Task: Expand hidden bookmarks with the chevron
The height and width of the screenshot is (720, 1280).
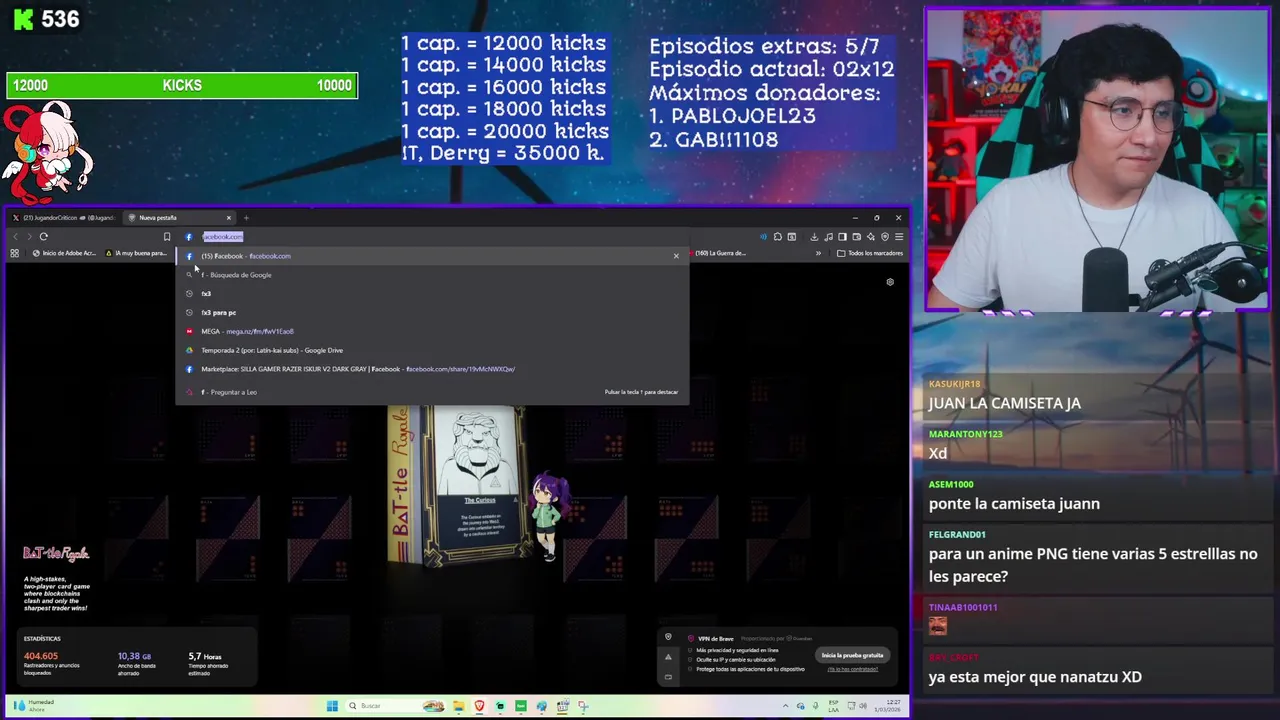Action: (818, 253)
